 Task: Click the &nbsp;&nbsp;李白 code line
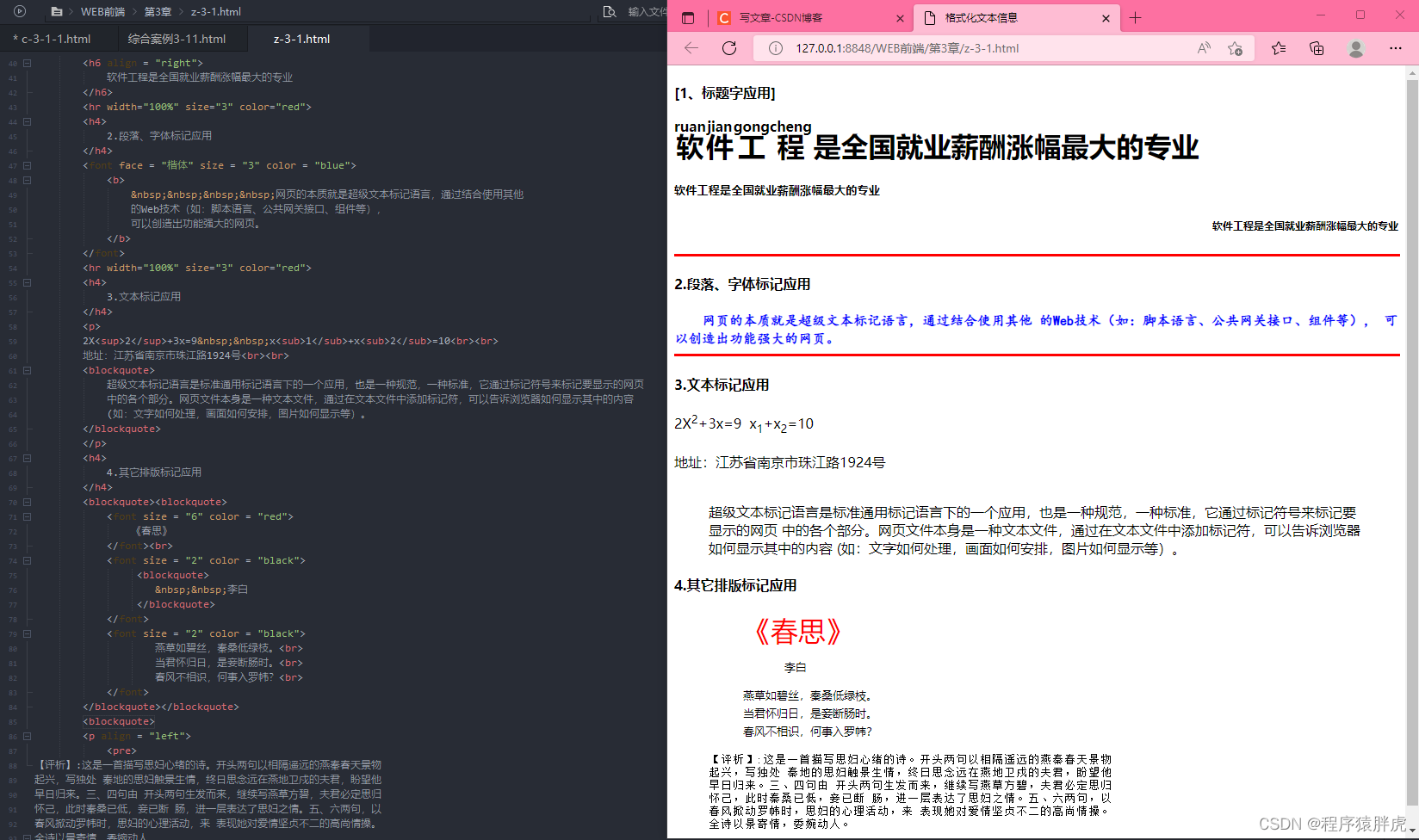[201, 590]
